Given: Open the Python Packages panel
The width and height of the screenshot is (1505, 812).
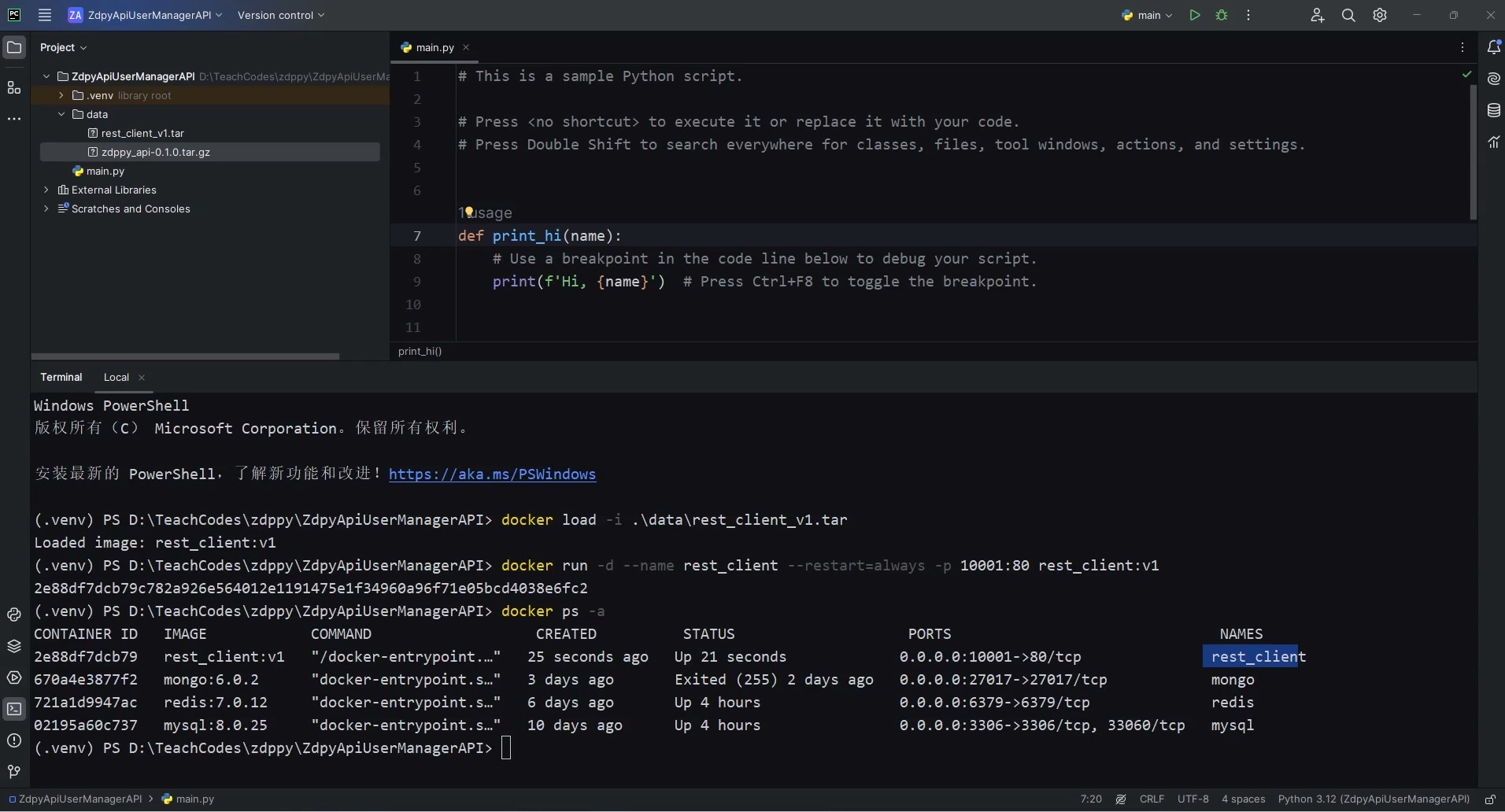Looking at the screenshot, I should pyautogui.click(x=13, y=647).
